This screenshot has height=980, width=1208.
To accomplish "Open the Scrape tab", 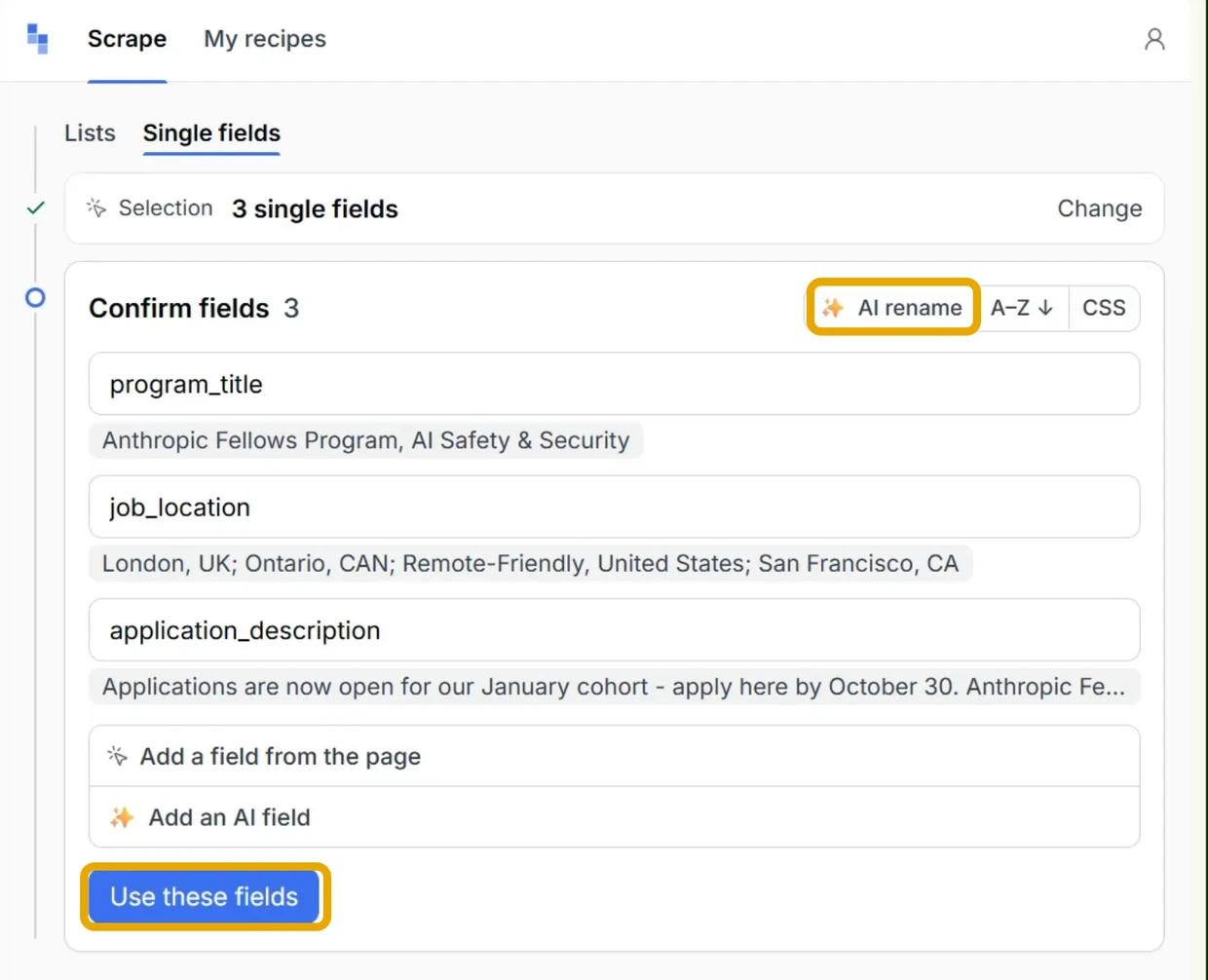I will 127,39.
